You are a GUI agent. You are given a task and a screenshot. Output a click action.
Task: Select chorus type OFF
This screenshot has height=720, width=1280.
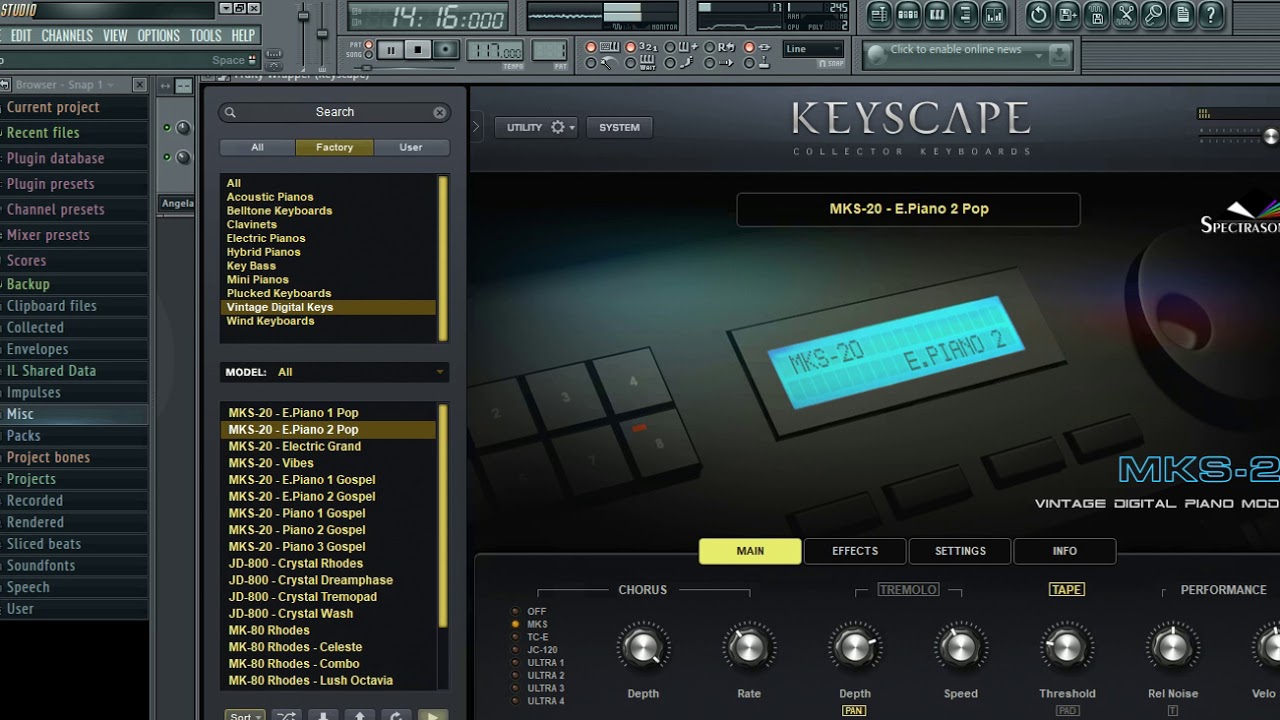[x=530, y=611]
